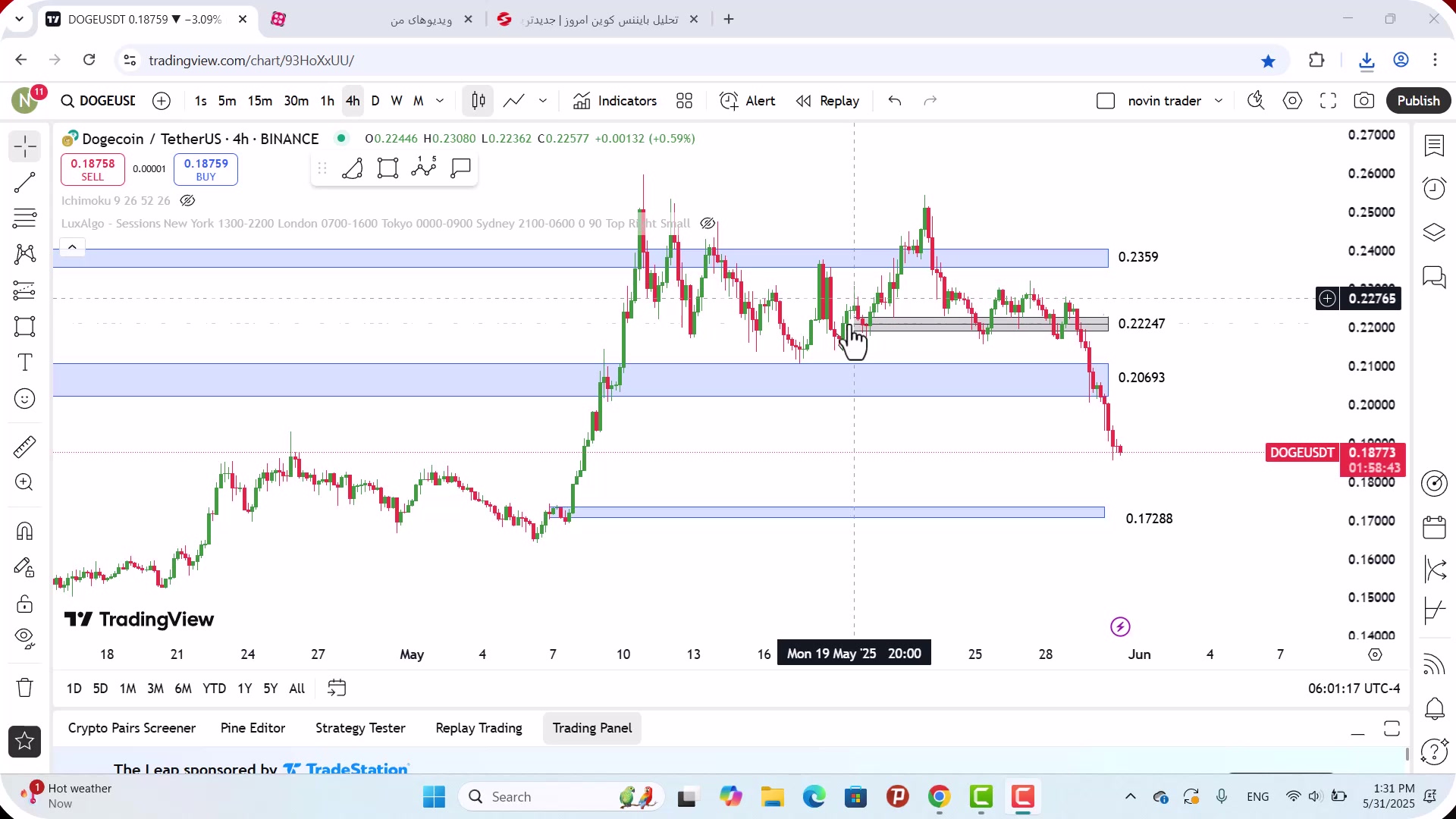The height and width of the screenshot is (819, 1456).
Task: Open the Crypto Pairs Screener tab
Action: coord(132,728)
